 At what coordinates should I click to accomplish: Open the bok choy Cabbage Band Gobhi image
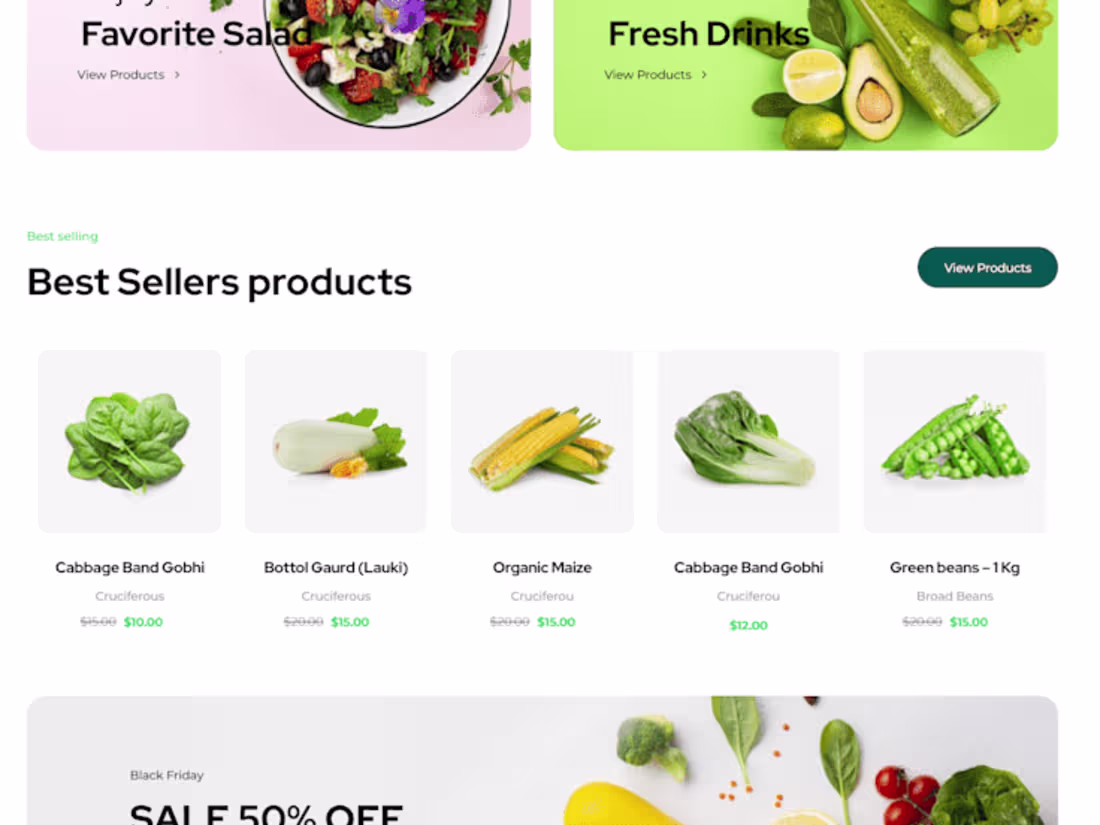[x=749, y=441]
